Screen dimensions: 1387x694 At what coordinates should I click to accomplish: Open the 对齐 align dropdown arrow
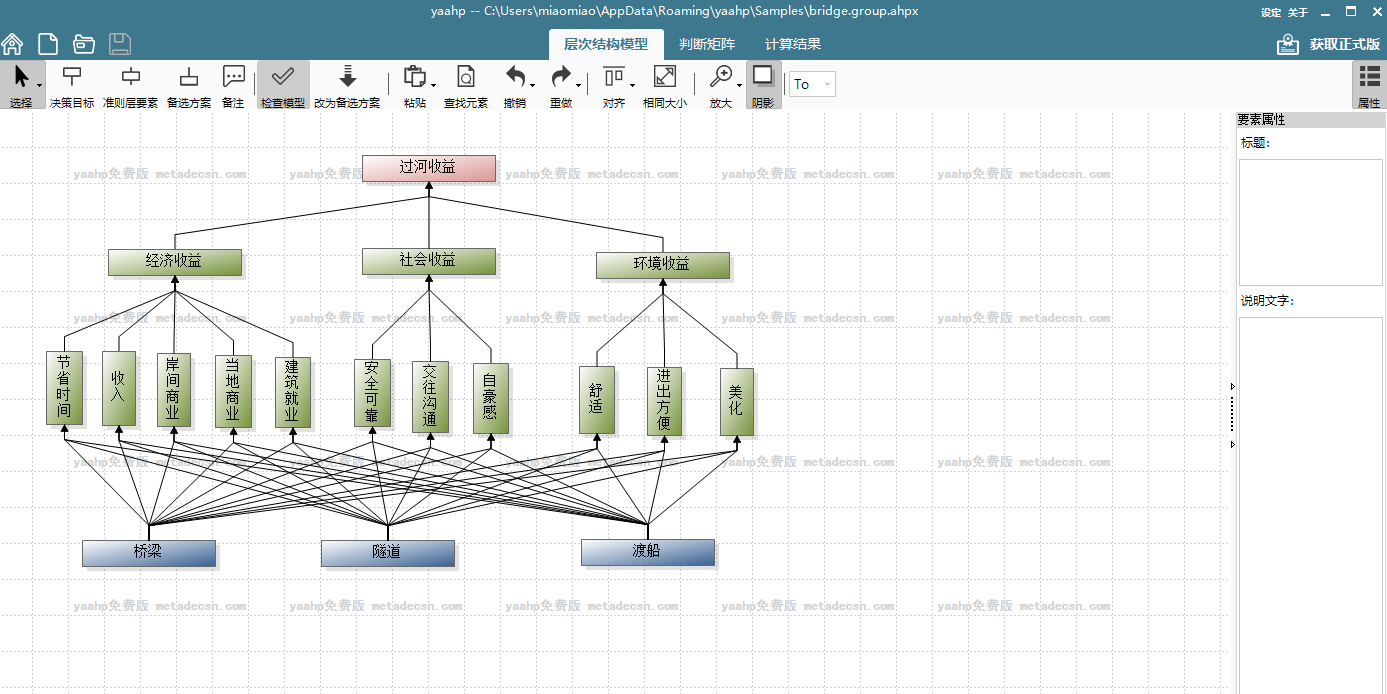pyautogui.click(x=632, y=86)
